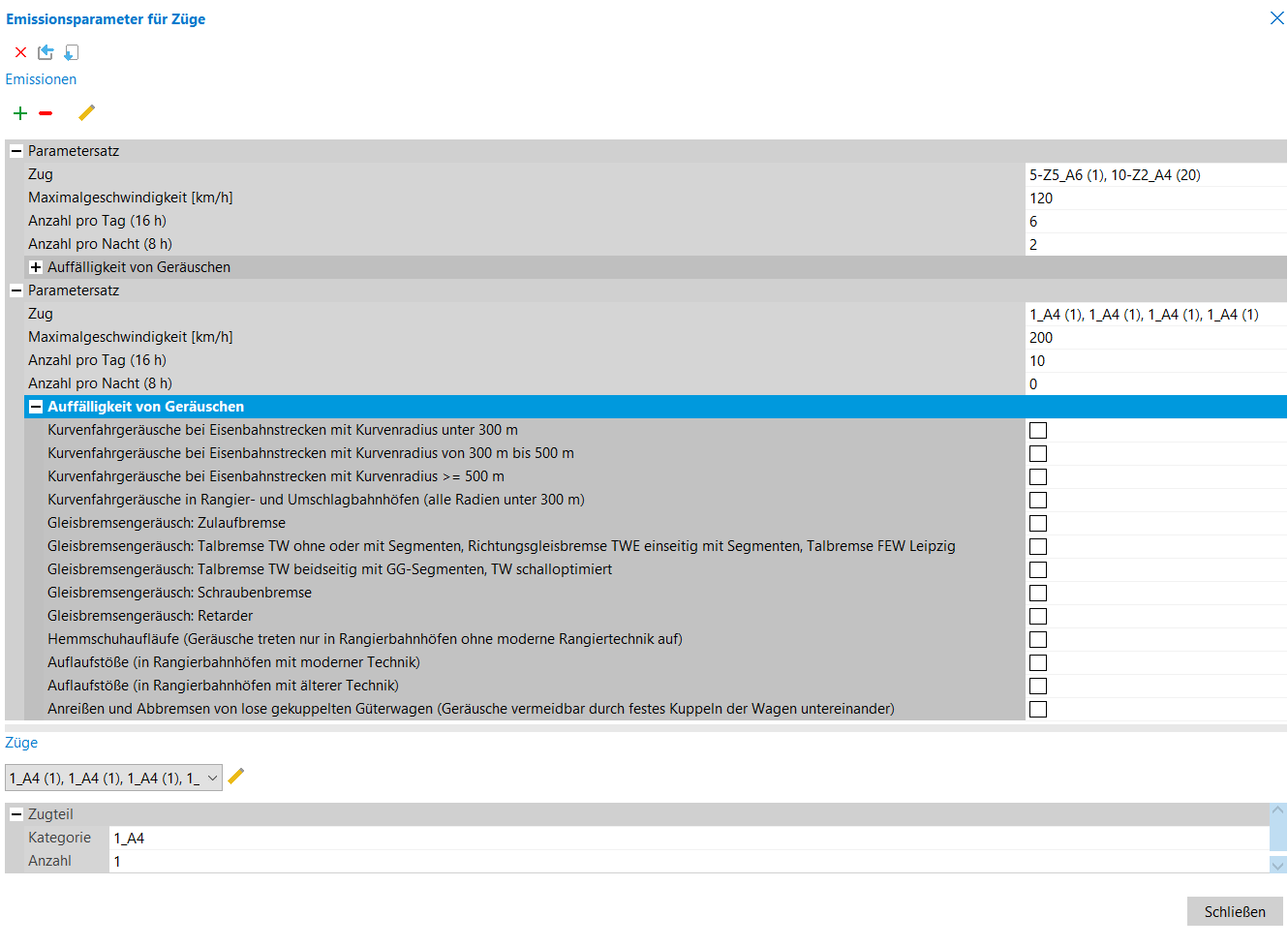This screenshot has width=1288, height=947.
Task: Tick the Gleisbremsengeräusch: Zulaufbremse checkbox
Action: tap(1038, 524)
